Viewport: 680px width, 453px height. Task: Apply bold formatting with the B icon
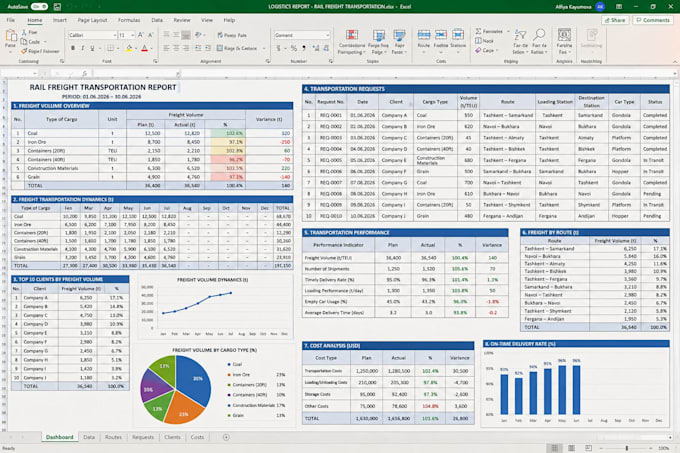click(x=73, y=48)
